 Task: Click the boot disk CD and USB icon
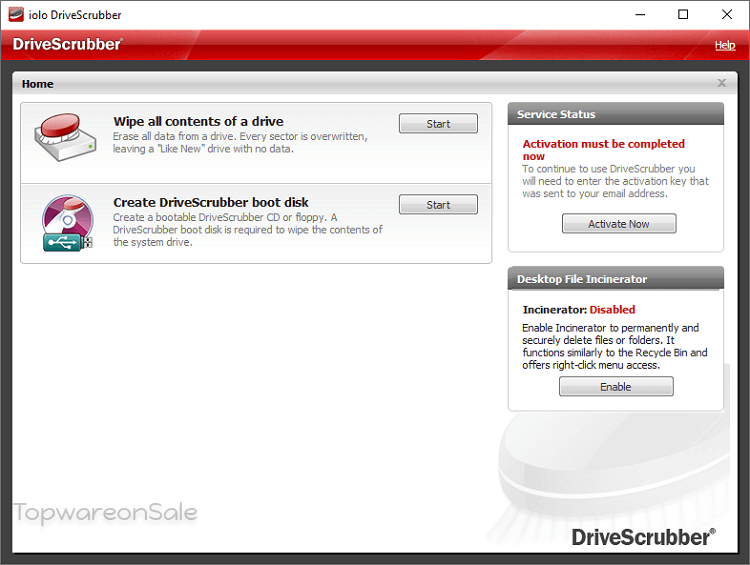(67, 223)
